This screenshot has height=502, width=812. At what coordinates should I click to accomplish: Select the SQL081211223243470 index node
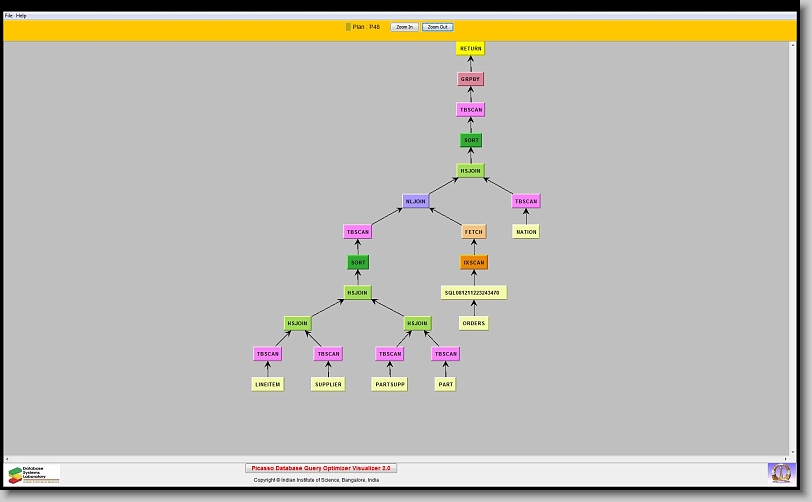[x=474, y=293]
